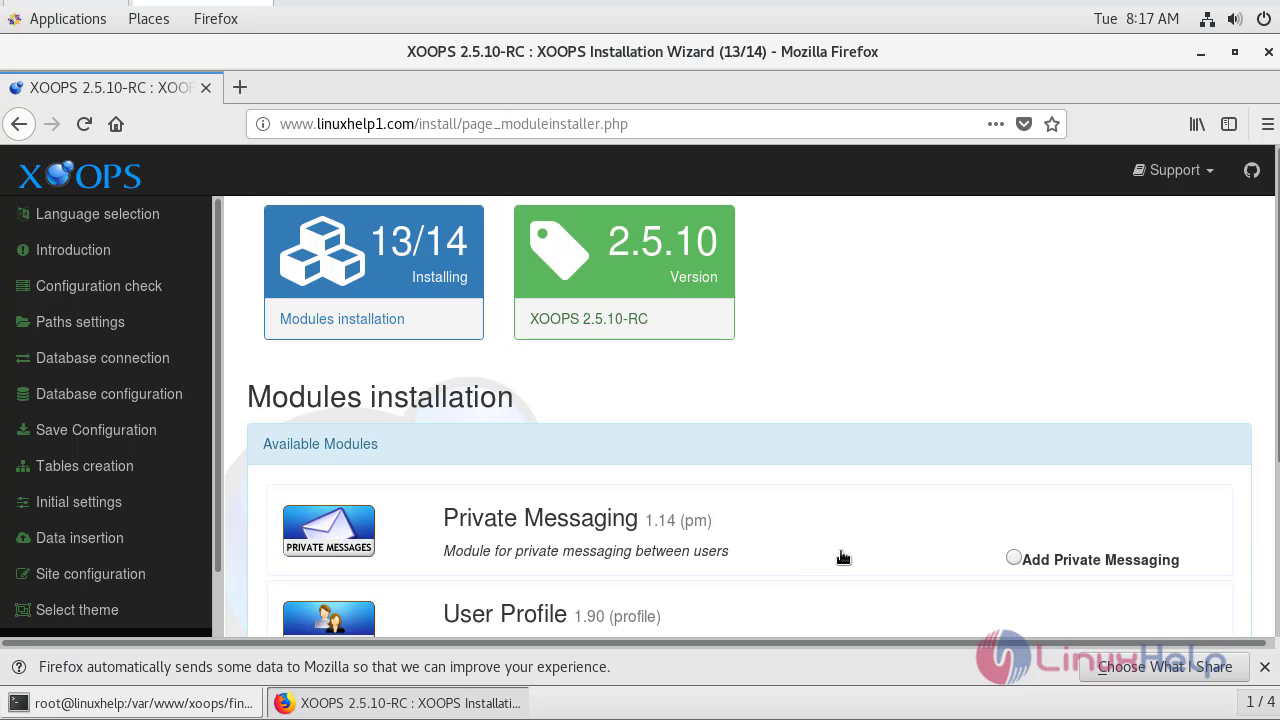This screenshot has height=720, width=1280.
Task: Go to the Database connection step
Action: 102,358
